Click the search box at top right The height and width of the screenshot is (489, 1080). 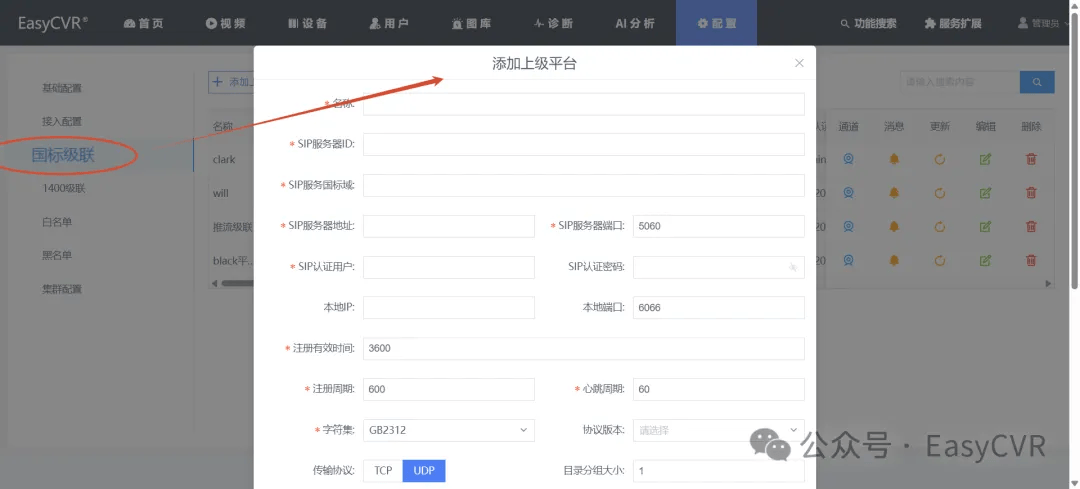click(959, 82)
